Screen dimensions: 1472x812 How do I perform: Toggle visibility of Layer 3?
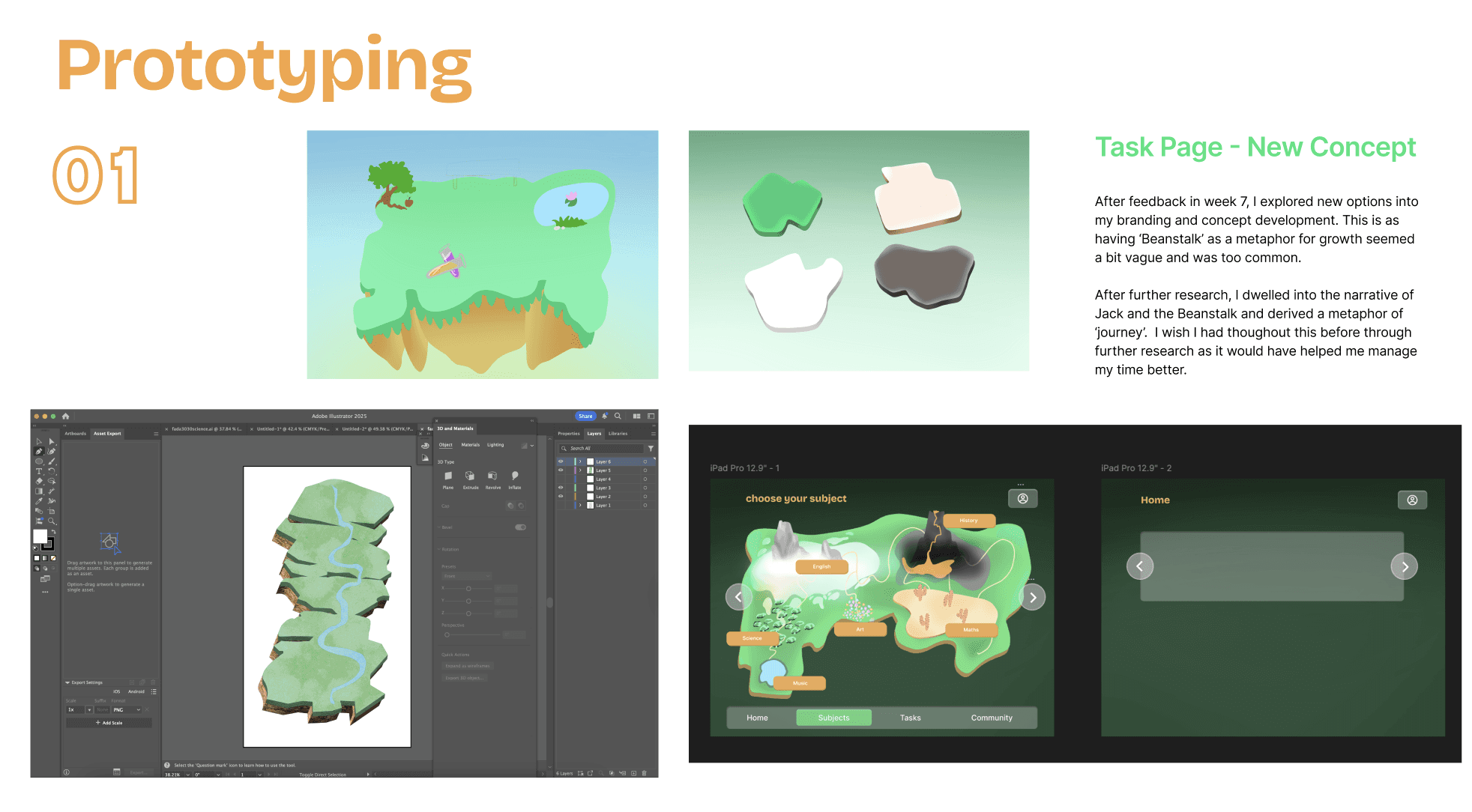[561, 488]
